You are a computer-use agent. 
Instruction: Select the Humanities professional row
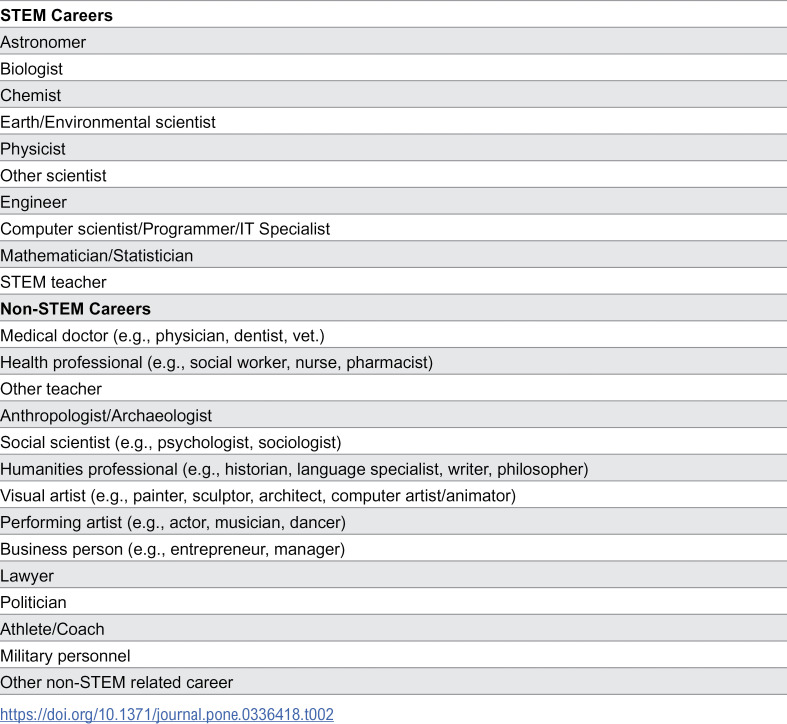pos(394,468)
